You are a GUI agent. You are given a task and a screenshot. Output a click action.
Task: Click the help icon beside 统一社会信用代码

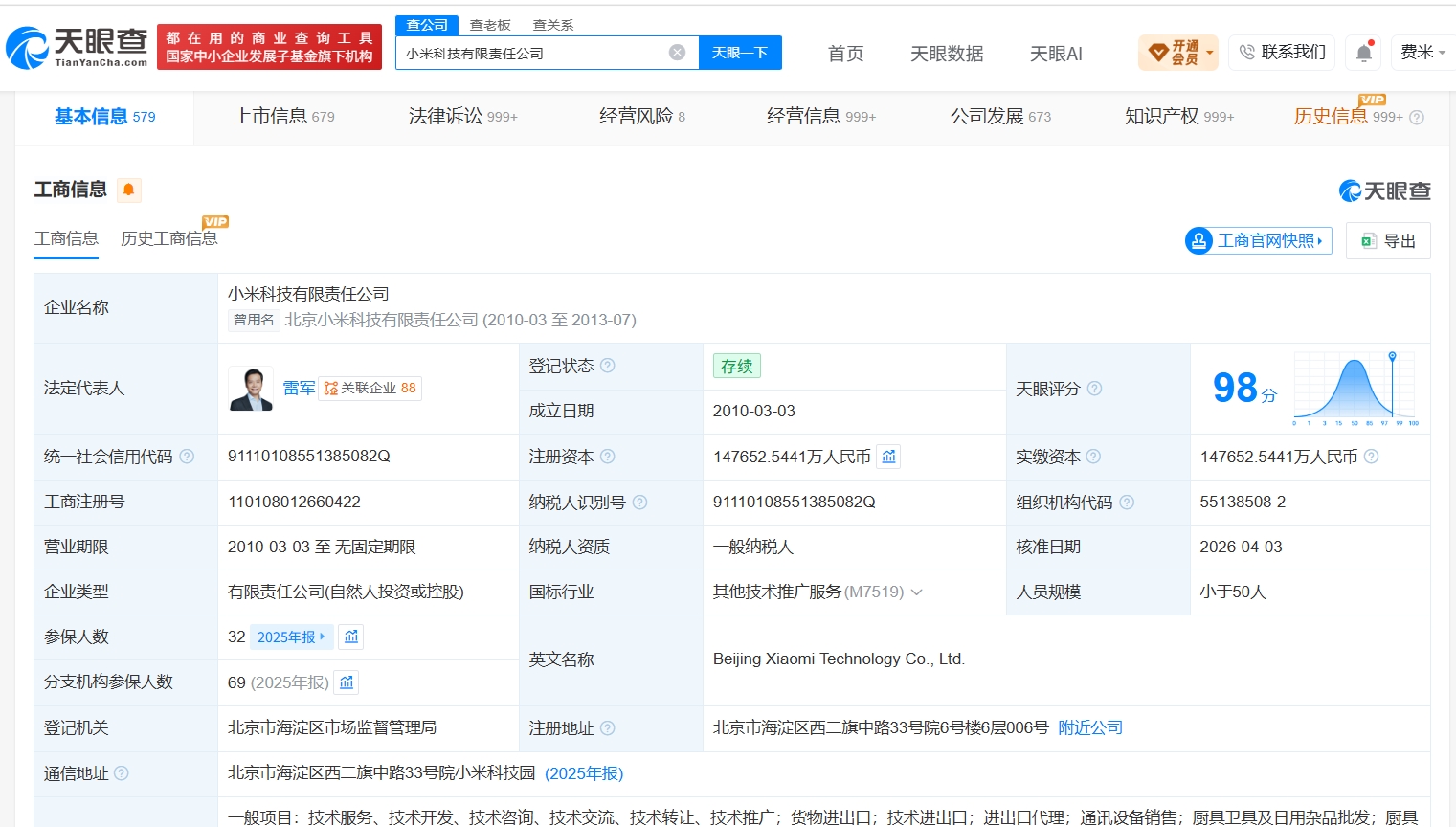coord(187,457)
